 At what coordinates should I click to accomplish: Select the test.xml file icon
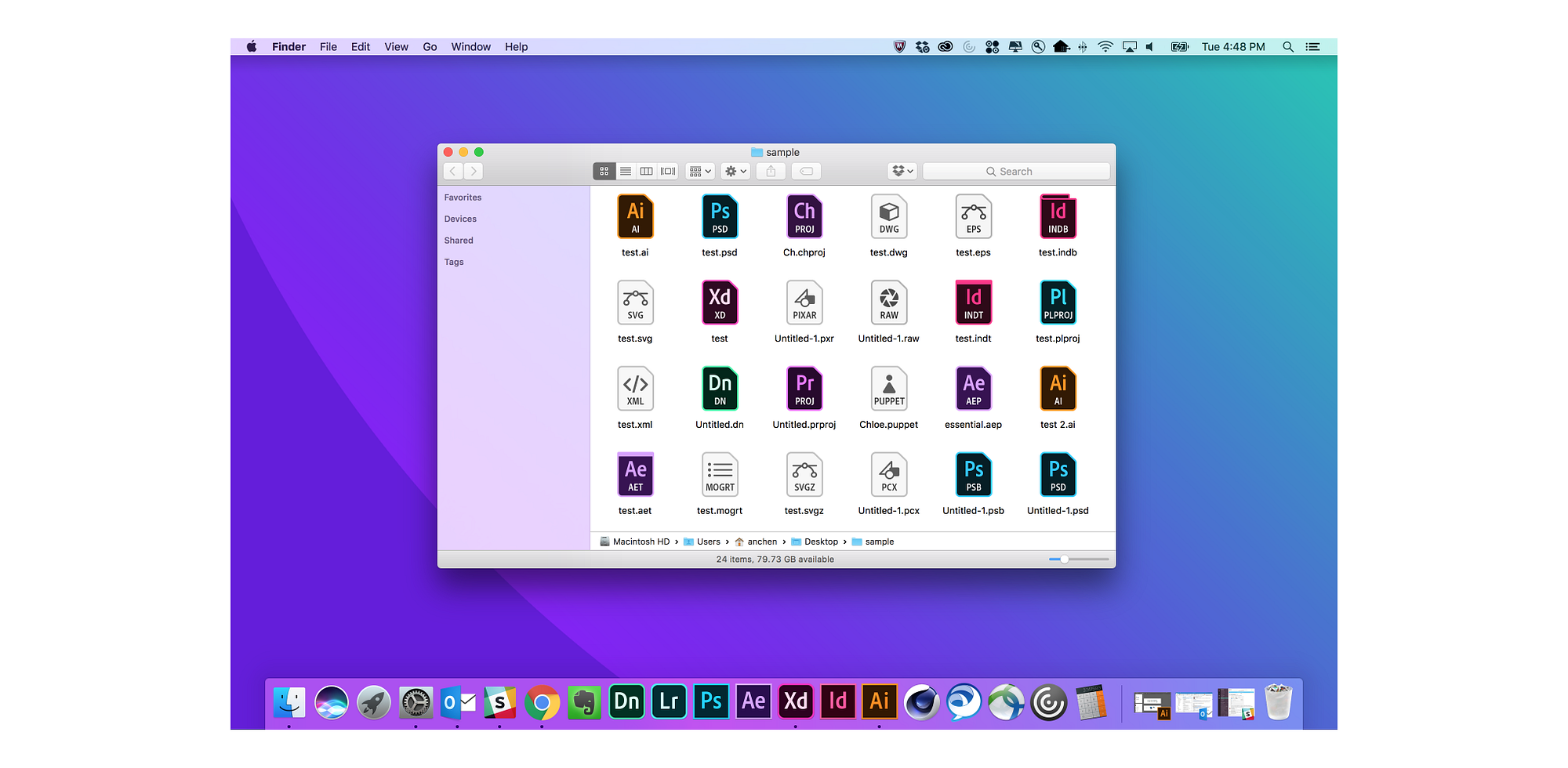tap(635, 389)
